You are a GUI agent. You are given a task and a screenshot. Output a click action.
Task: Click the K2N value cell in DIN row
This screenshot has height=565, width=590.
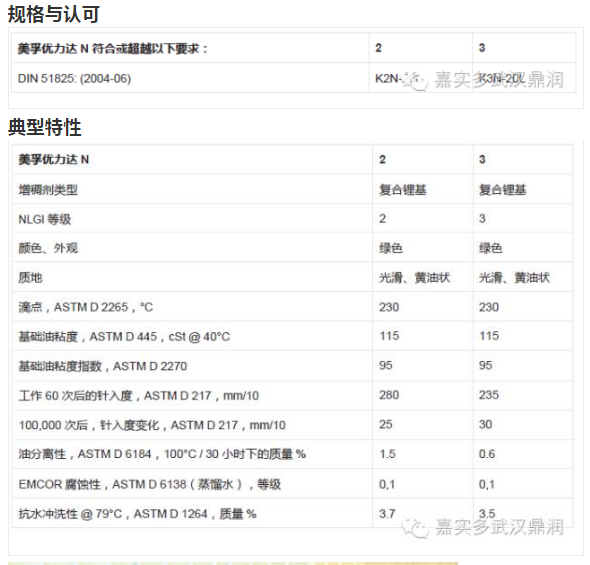pos(388,79)
